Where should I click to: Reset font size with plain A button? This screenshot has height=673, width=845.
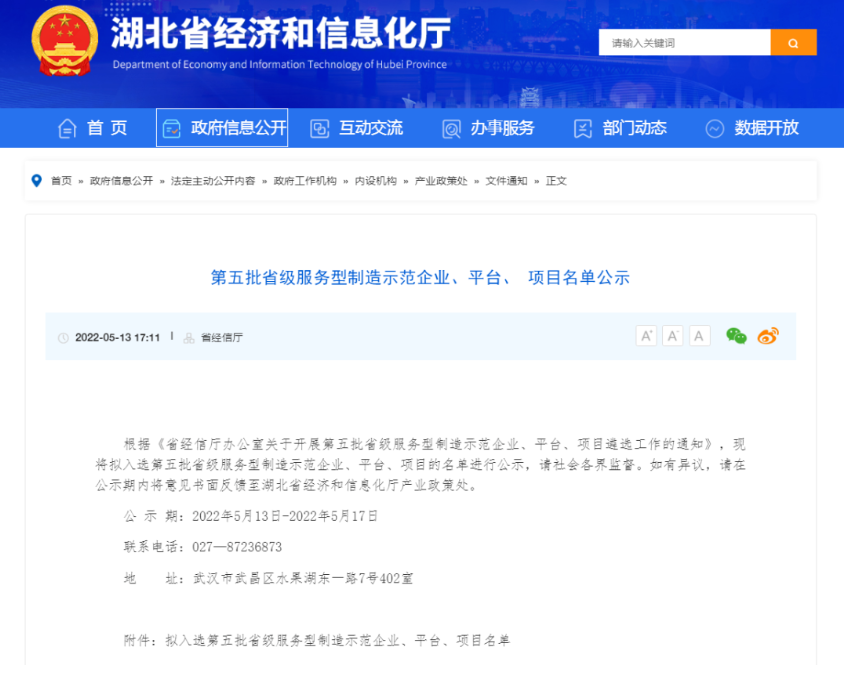click(x=699, y=336)
